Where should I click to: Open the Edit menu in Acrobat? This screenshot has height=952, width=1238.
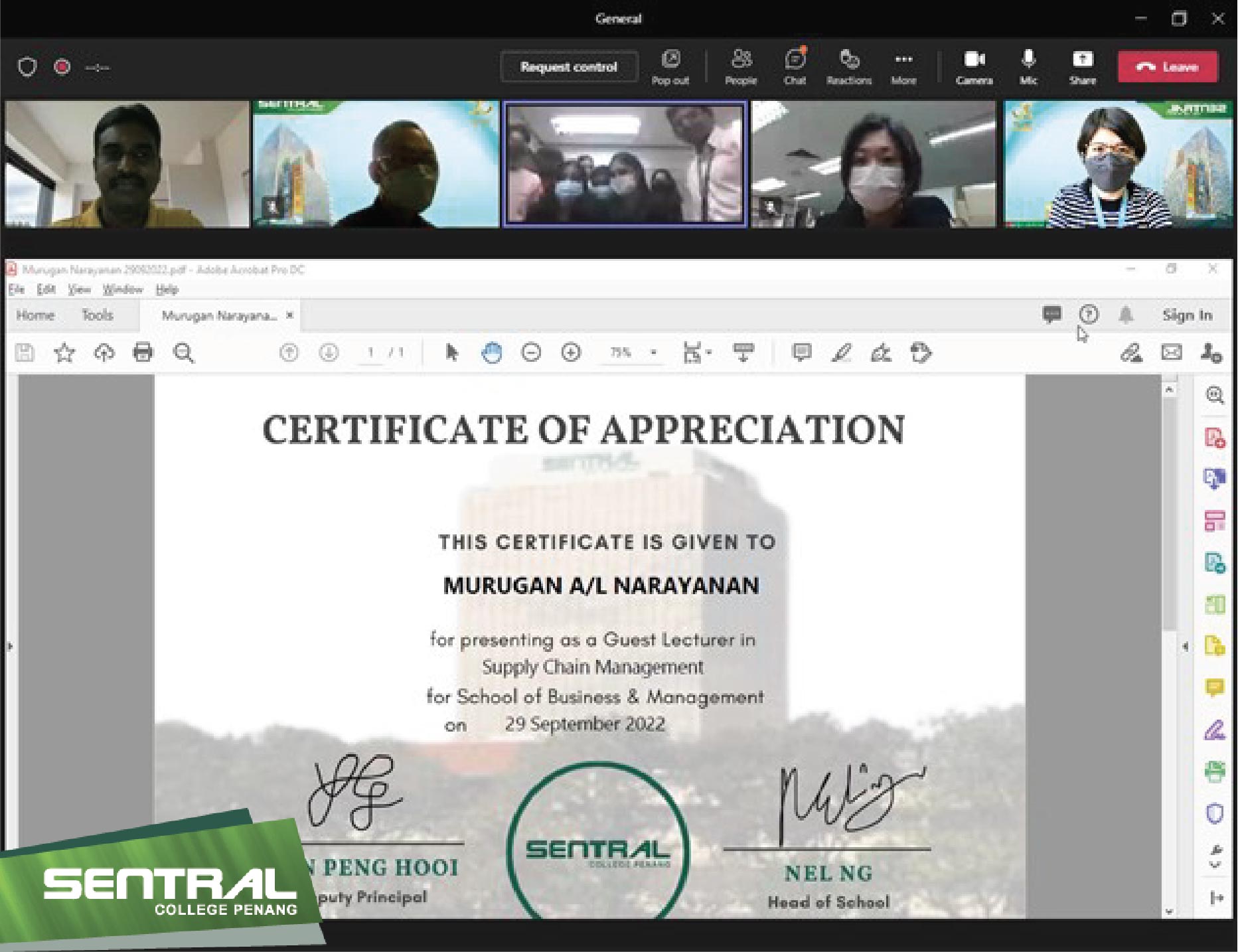[x=46, y=289]
